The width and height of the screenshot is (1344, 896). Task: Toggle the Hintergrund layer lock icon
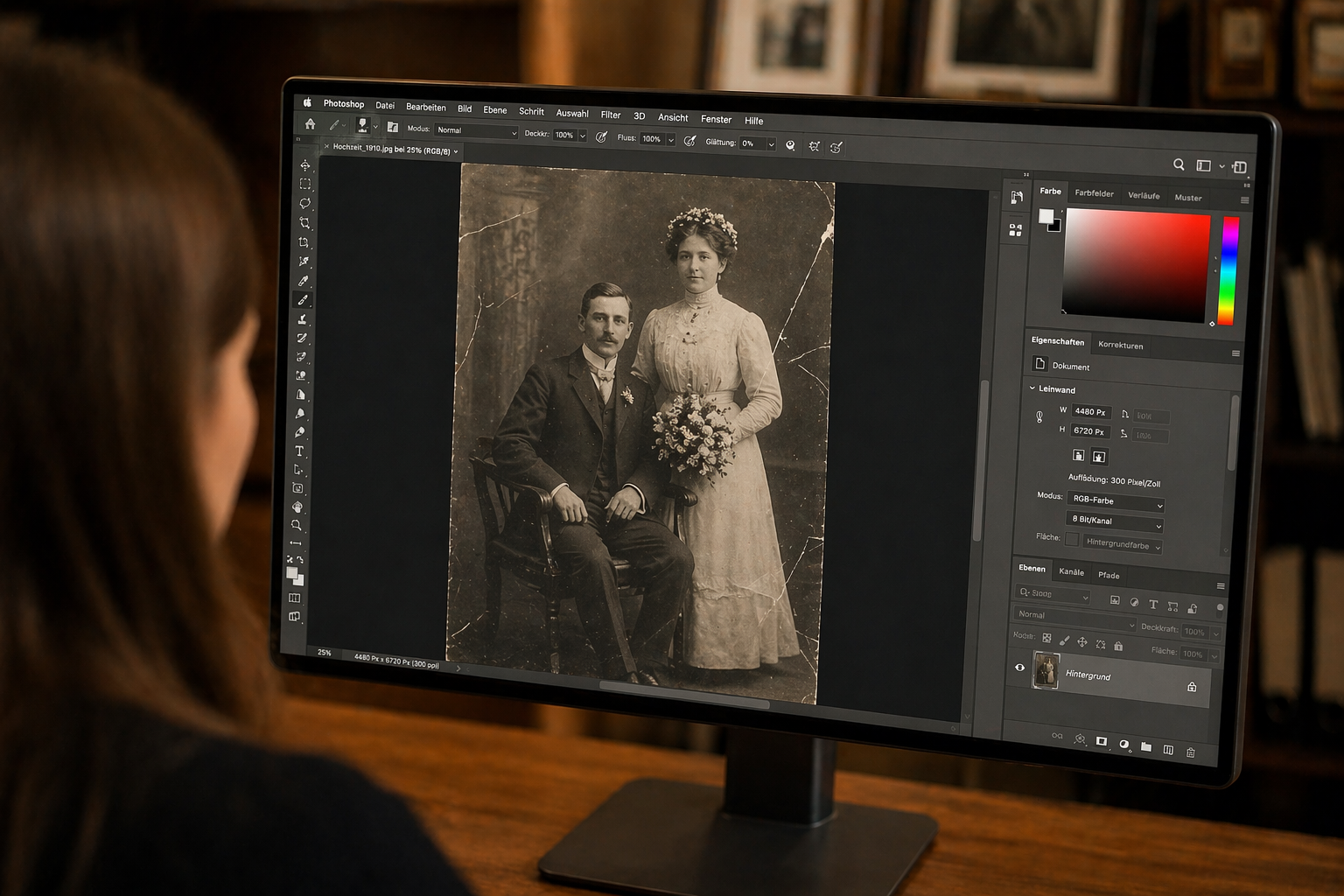(x=1191, y=687)
